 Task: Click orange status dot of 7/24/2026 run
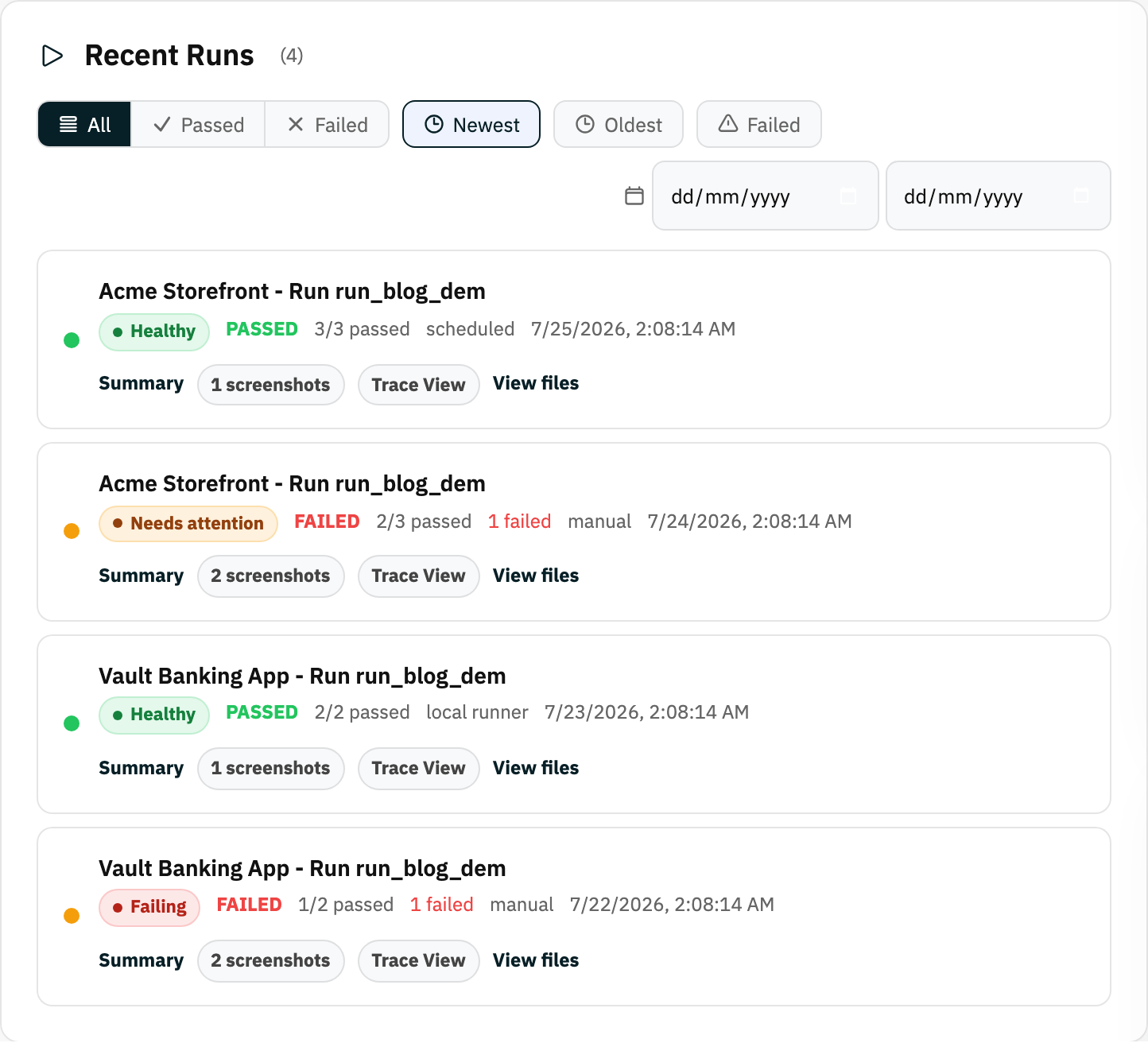[x=72, y=531]
